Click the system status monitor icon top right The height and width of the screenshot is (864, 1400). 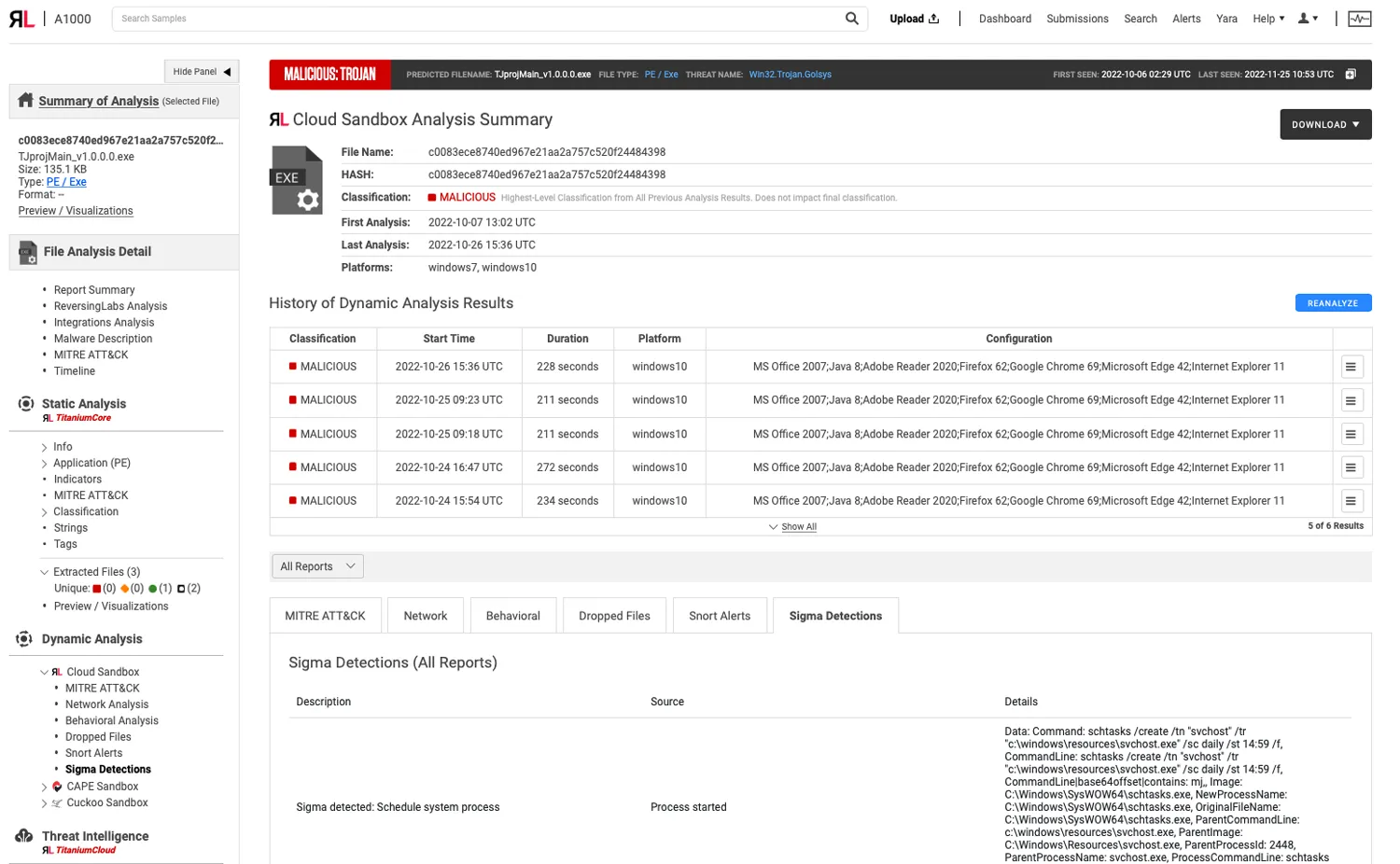tap(1359, 18)
